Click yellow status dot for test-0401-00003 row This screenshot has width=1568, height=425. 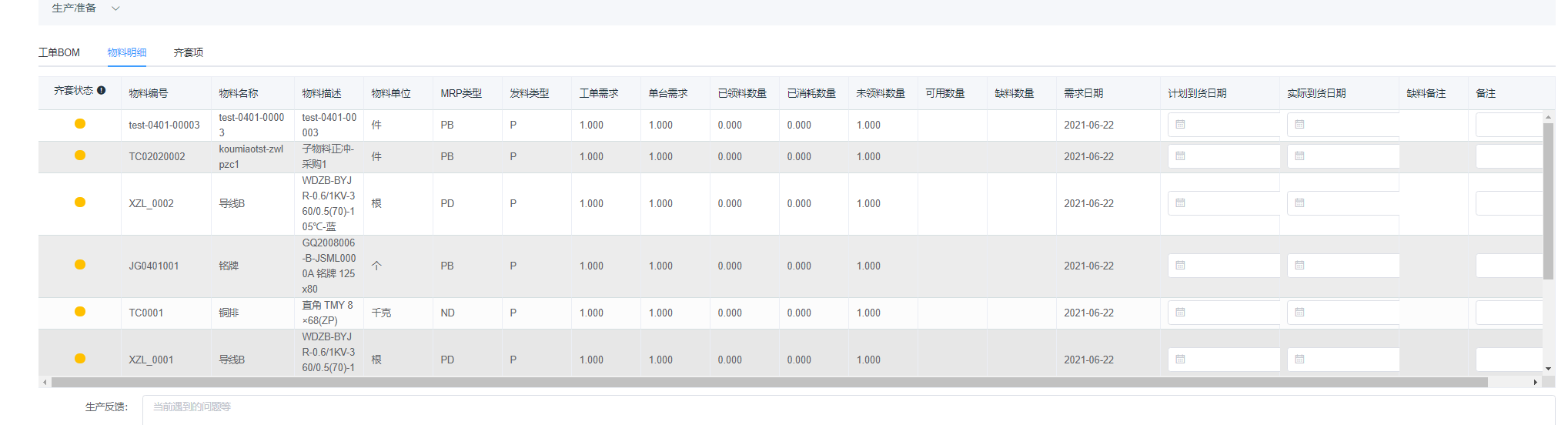(x=80, y=124)
